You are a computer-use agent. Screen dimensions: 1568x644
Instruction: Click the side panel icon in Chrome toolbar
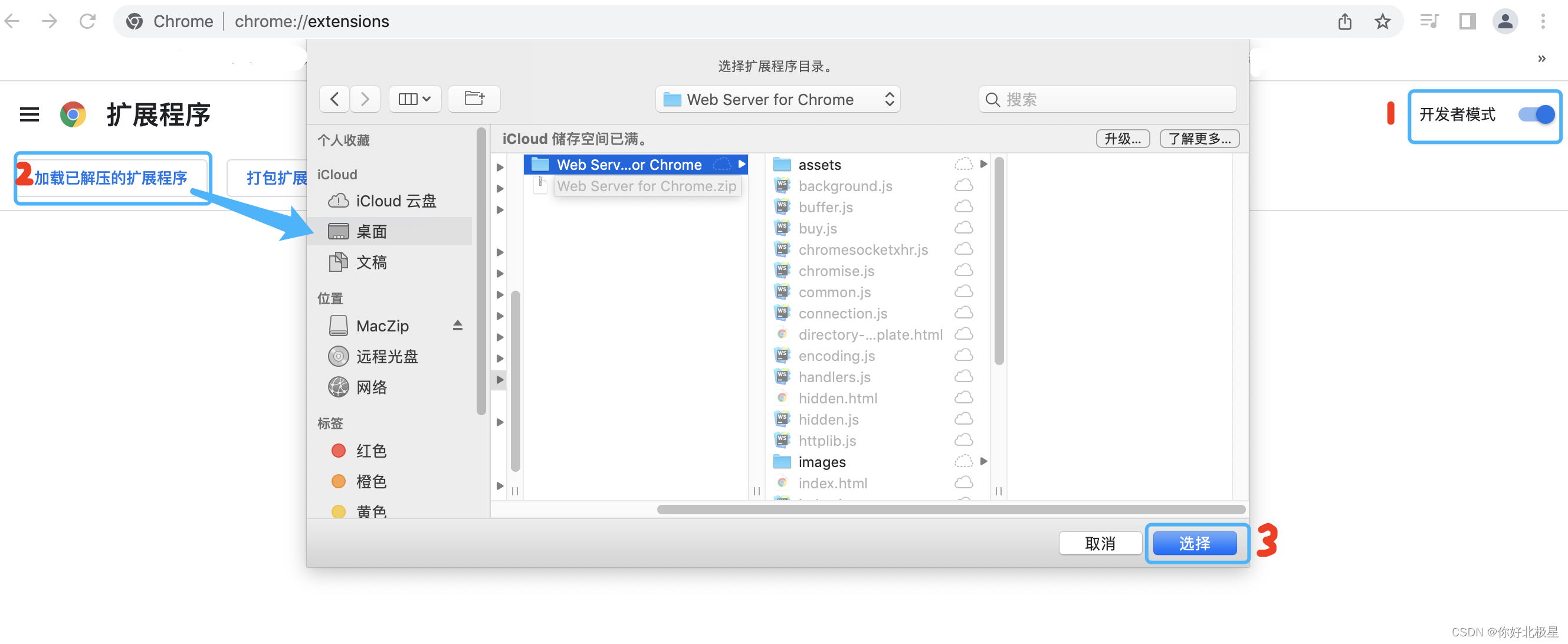point(1467,21)
